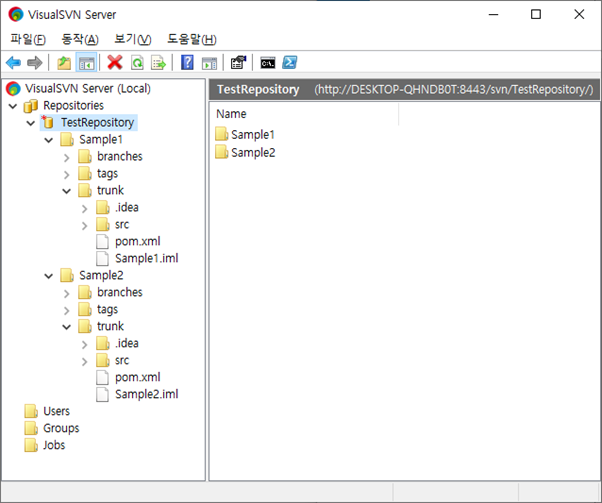Collapse the Sample2 node
602x503 pixels.
tap(49, 276)
